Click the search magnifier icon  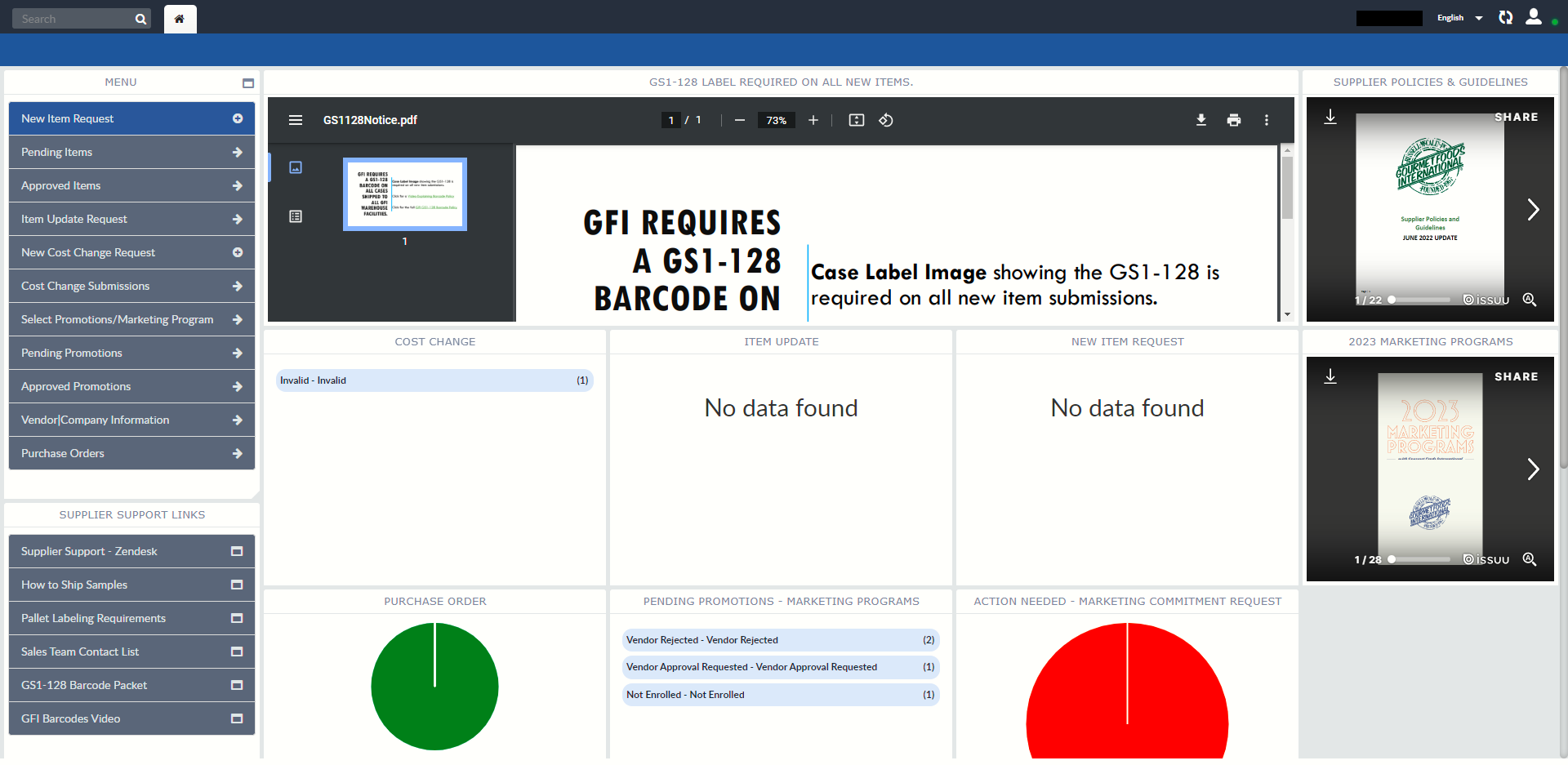[x=140, y=19]
